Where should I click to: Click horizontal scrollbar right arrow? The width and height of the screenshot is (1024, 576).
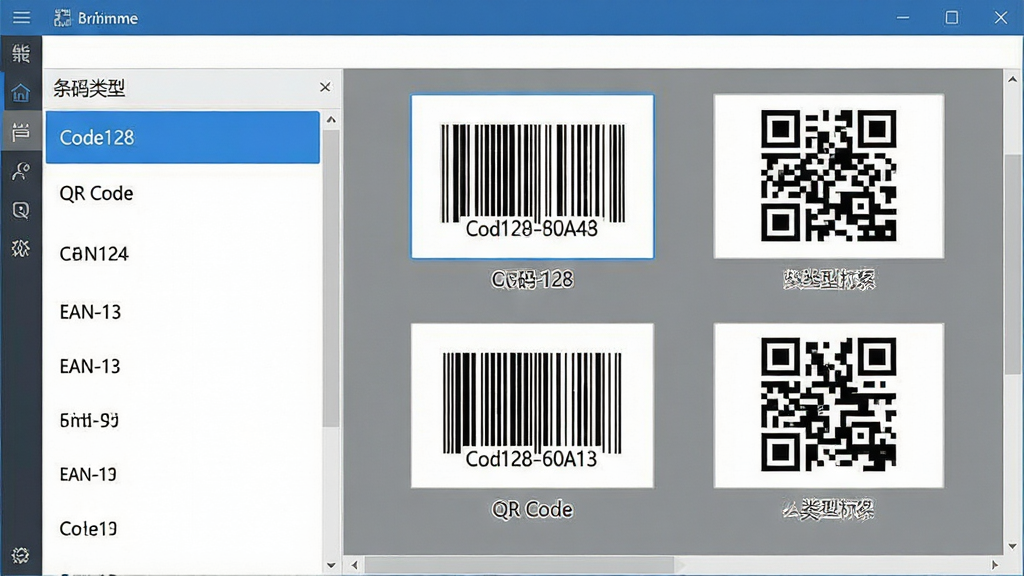click(x=995, y=565)
